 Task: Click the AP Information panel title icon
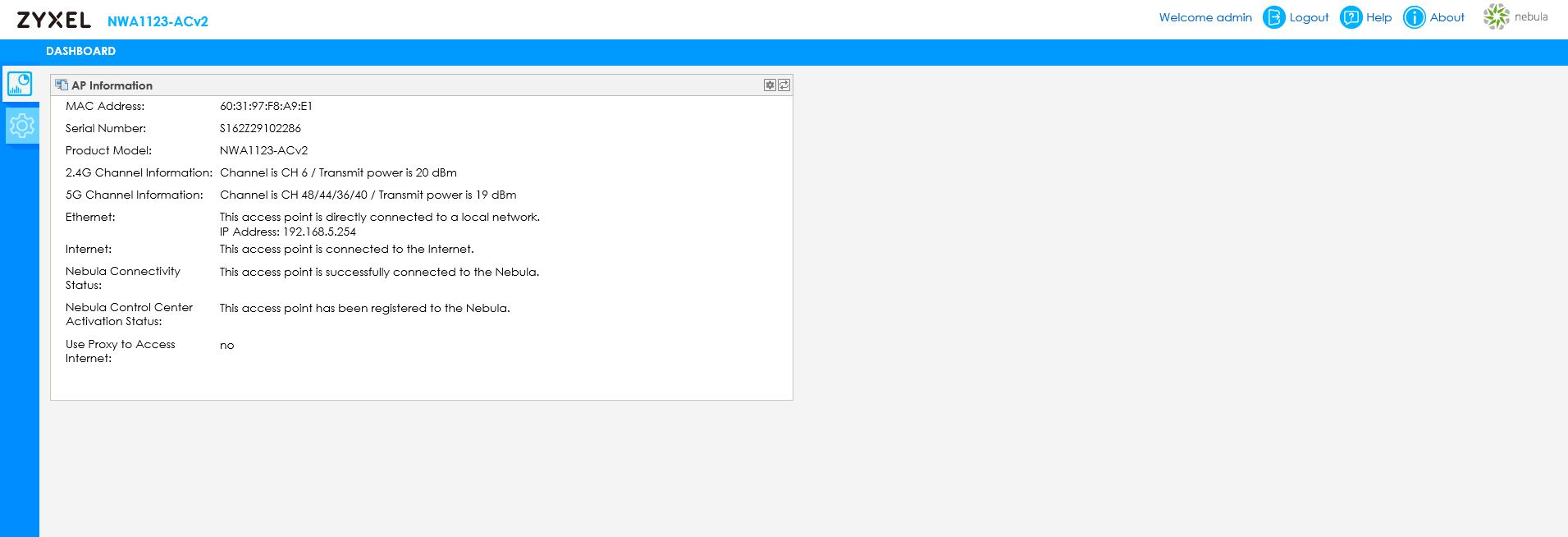[x=62, y=85]
